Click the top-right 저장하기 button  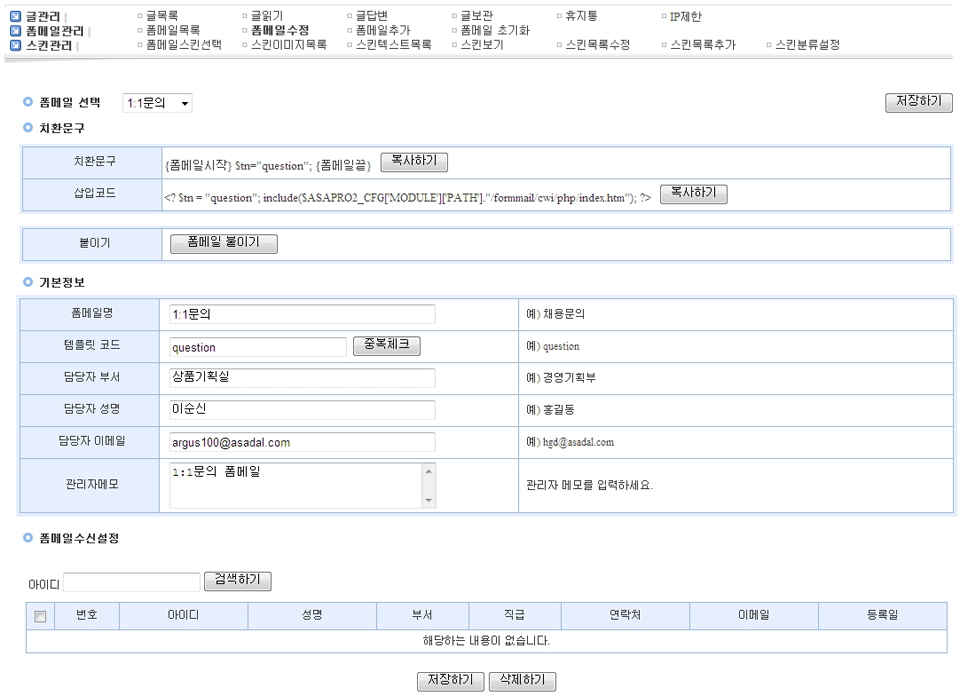(x=918, y=103)
